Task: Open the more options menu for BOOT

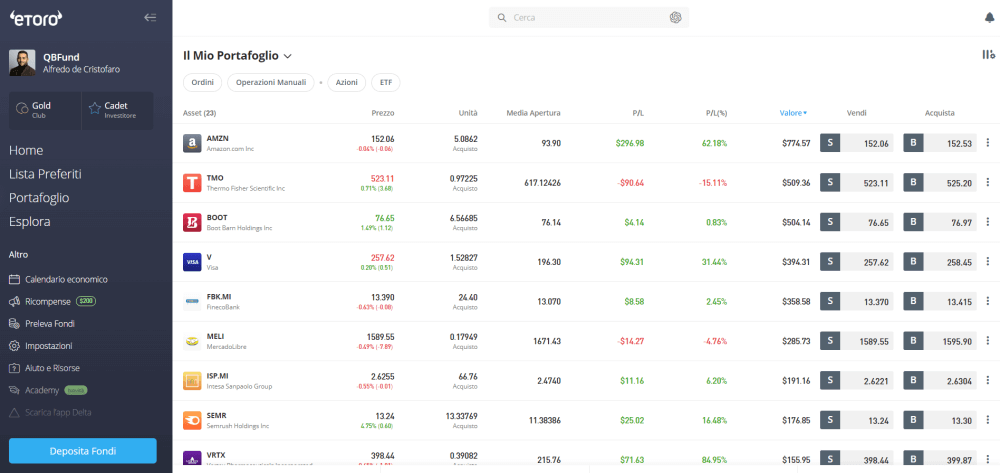Action: pyautogui.click(x=988, y=222)
